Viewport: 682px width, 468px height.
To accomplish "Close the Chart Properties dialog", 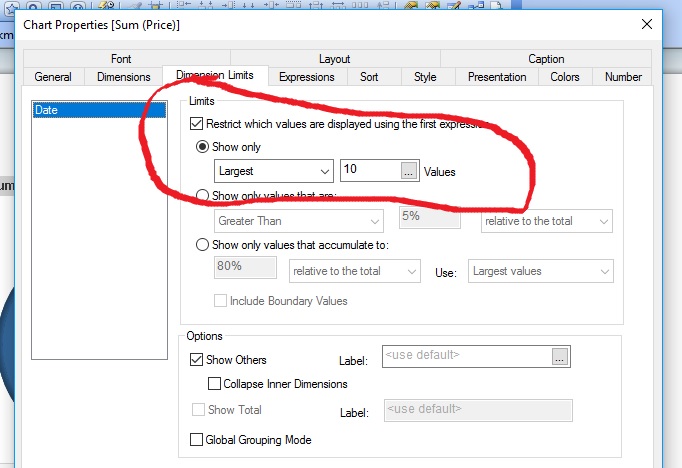I will 647,24.
